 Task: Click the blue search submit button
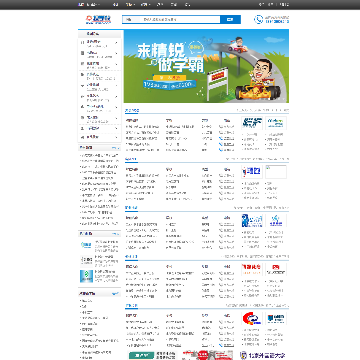230,19
